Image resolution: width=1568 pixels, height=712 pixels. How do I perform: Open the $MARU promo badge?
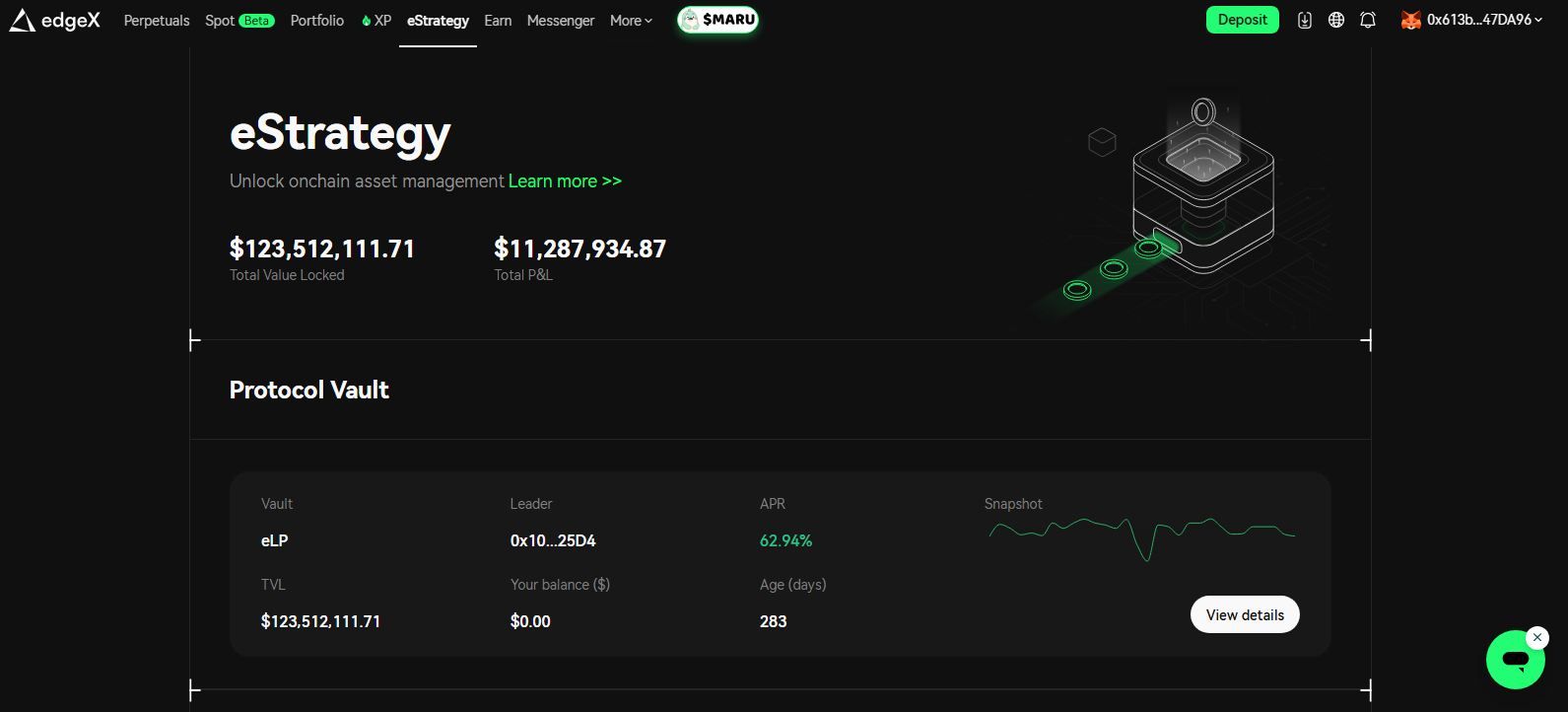pyautogui.click(x=717, y=20)
